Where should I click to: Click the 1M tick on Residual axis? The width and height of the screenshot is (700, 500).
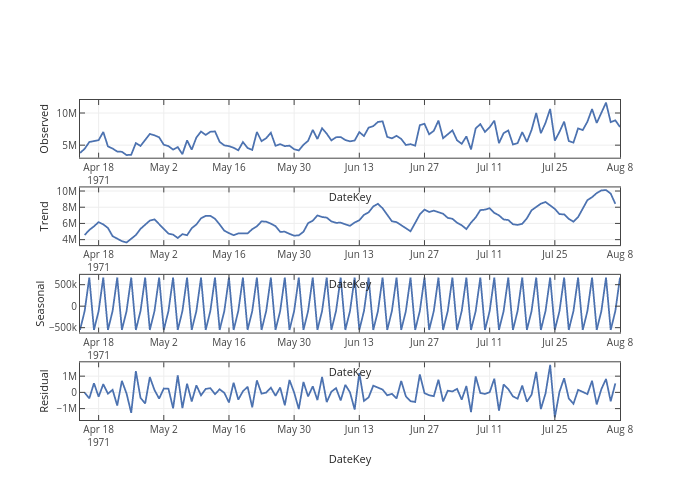click(66, 376)
